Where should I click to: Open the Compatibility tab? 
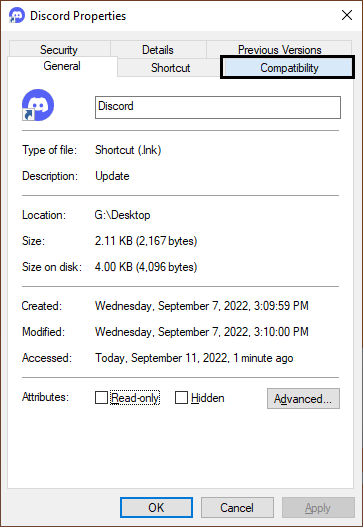pyautogui.click(x=287, y=68)
